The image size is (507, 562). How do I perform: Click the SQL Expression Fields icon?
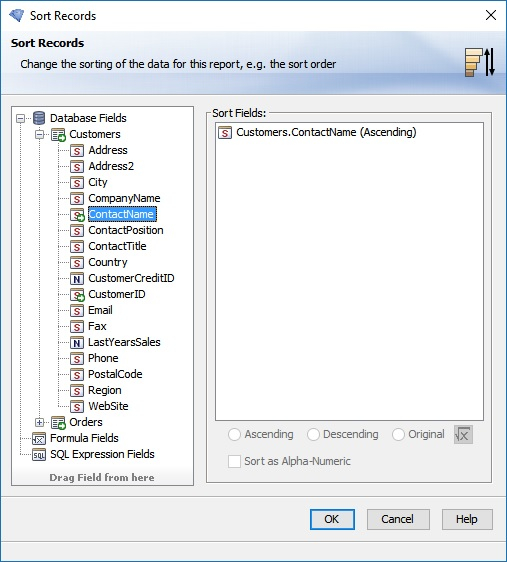[39, 454]
